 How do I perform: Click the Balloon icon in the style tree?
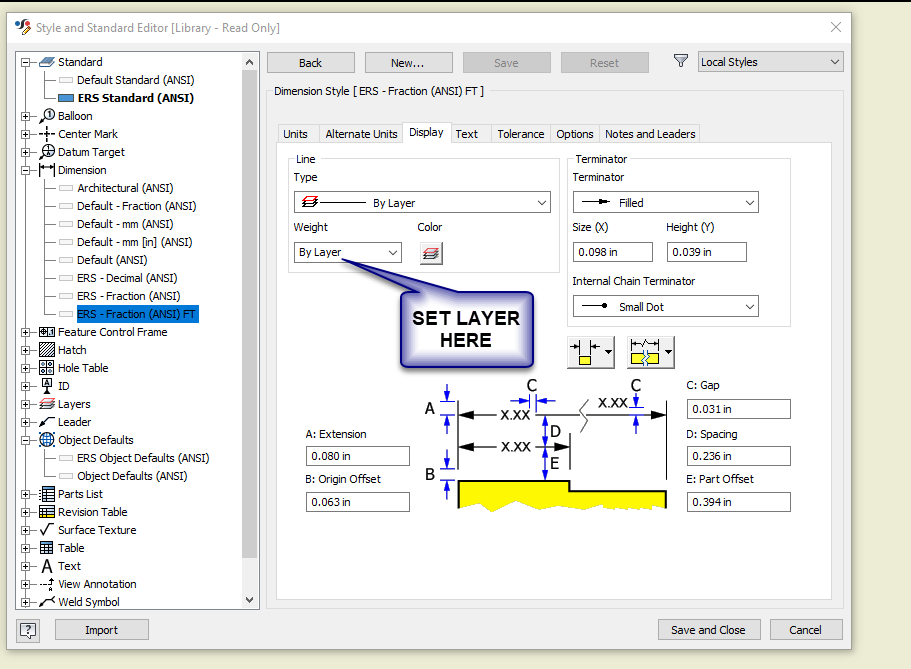[47, 116]
